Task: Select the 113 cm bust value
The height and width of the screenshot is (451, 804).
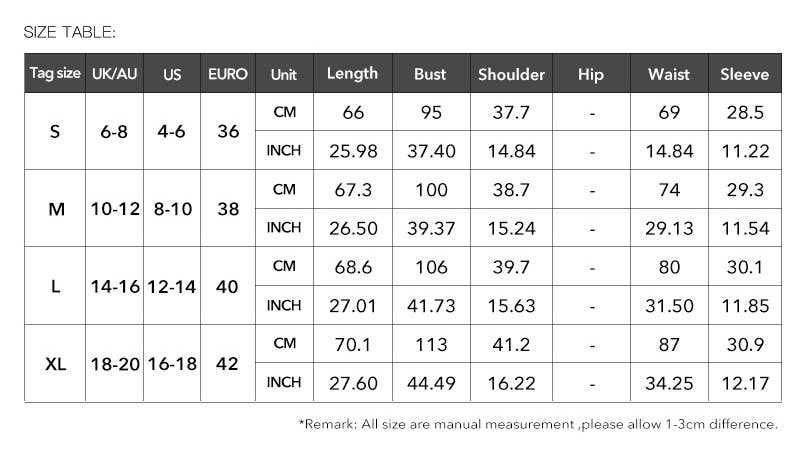Action: coord(430,345)
